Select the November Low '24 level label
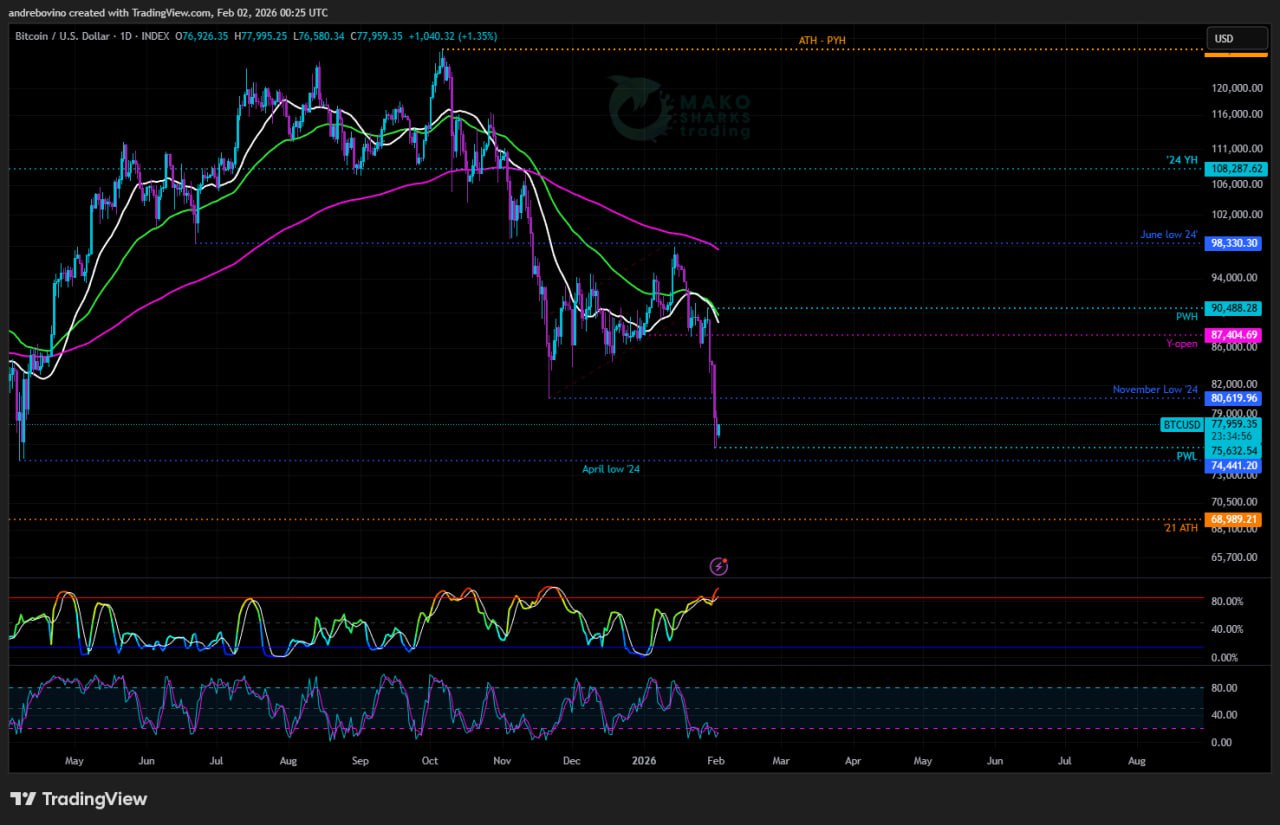The image size is (1280, 825). coord(1155,389)
